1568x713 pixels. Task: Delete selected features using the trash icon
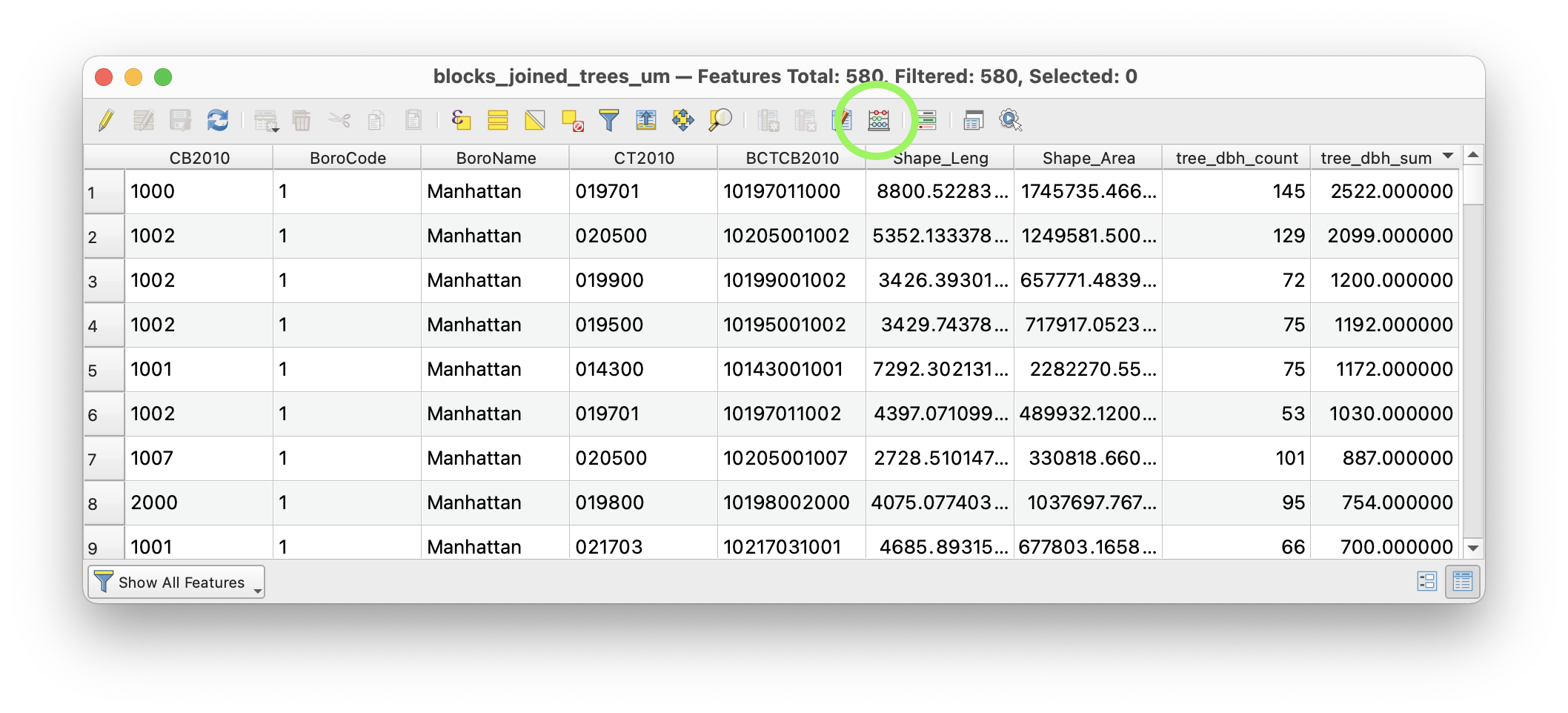302,120
